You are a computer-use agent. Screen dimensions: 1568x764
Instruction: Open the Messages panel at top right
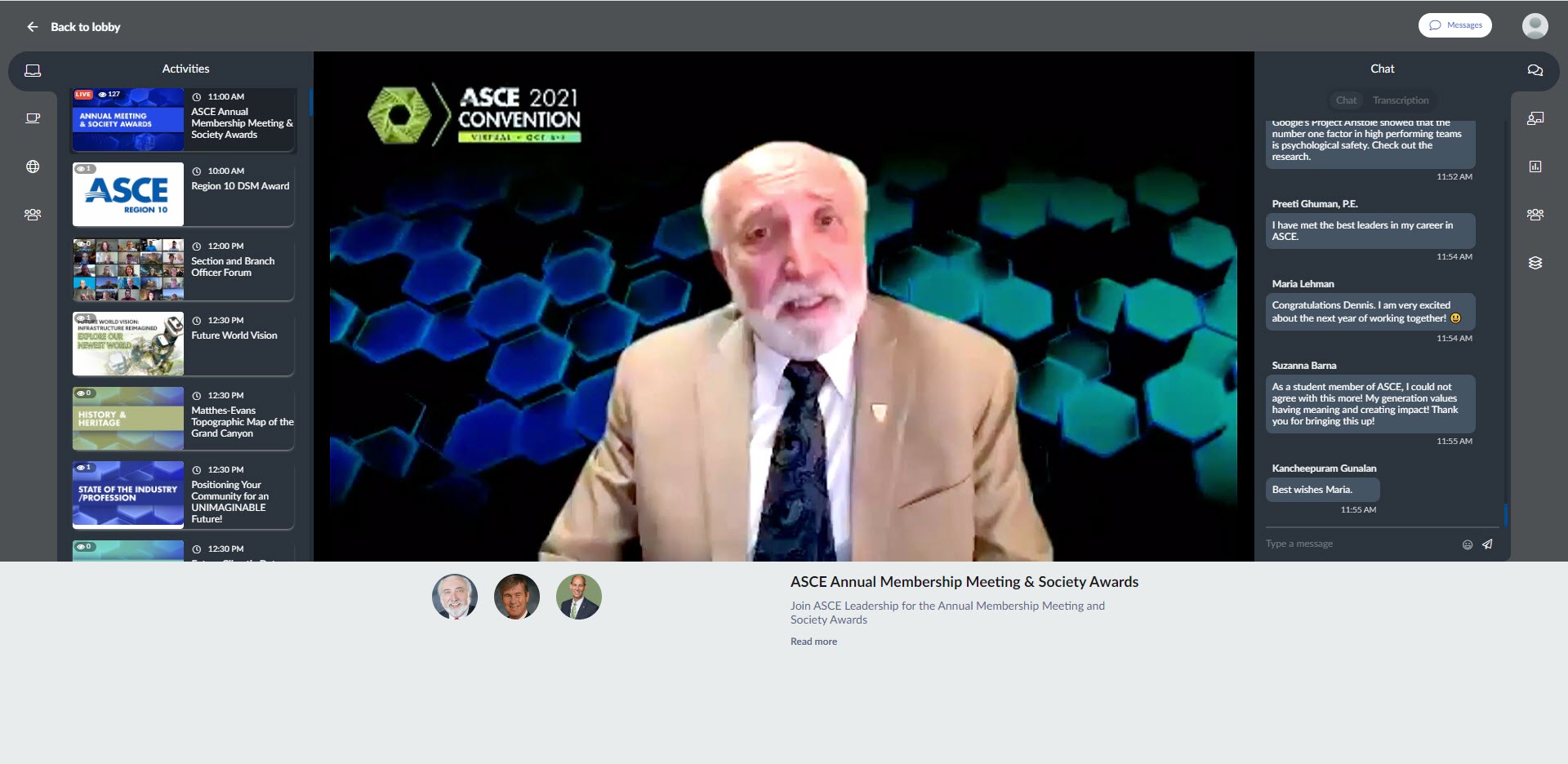pos(1455,25)
